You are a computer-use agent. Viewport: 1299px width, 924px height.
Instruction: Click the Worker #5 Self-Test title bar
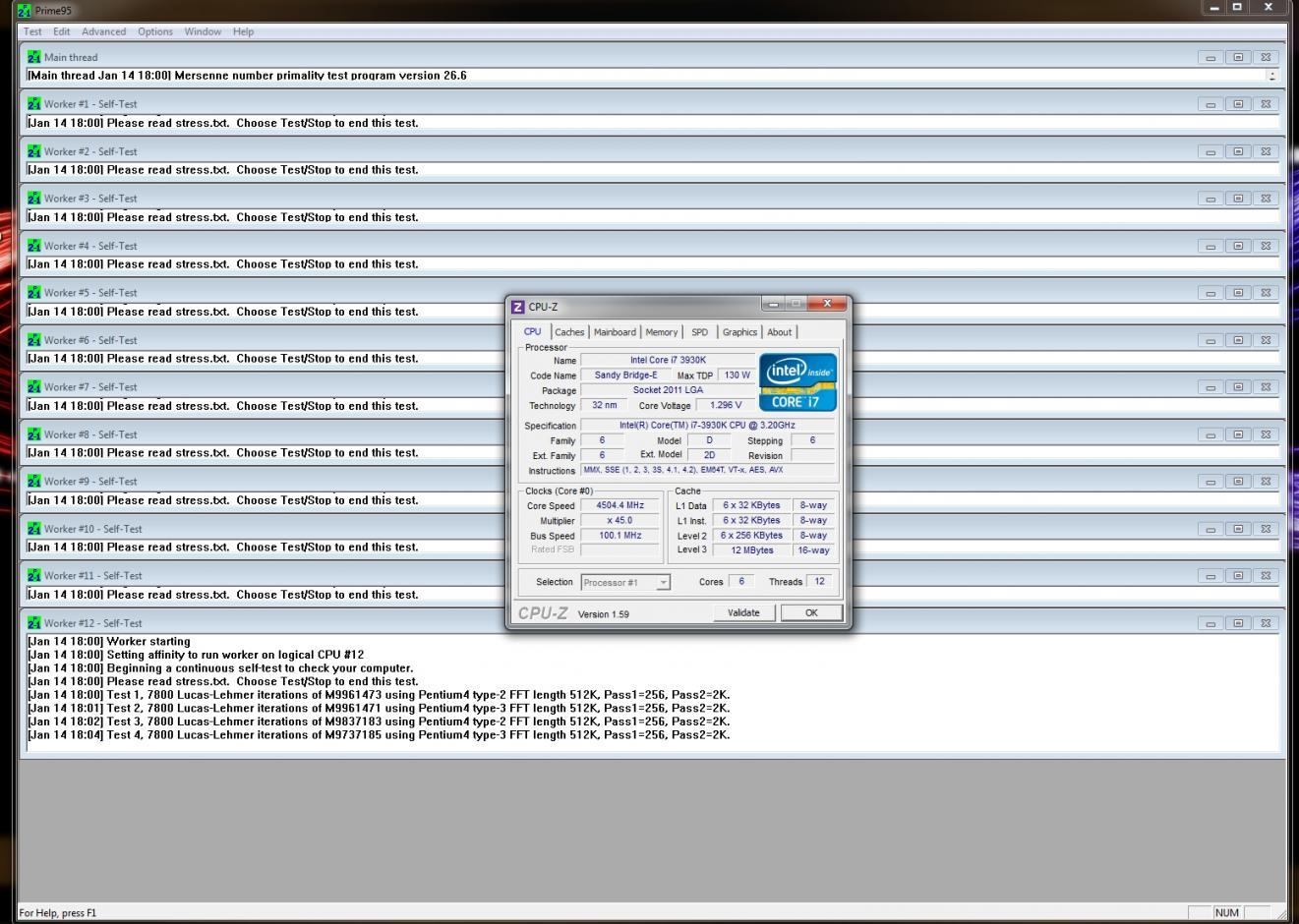[652, 292]
